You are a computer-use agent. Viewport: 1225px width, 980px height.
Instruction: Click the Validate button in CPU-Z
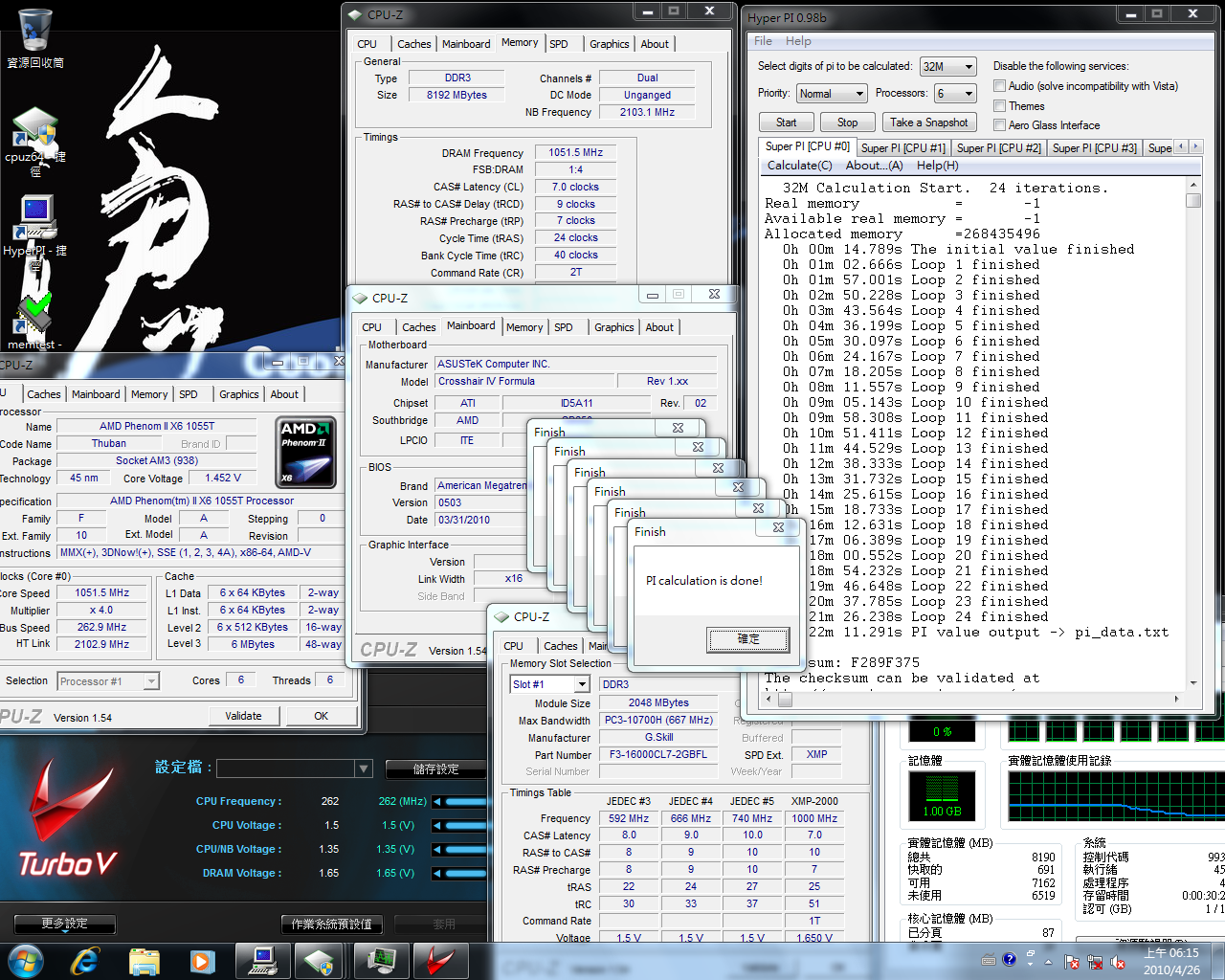(x=243, y=716)
